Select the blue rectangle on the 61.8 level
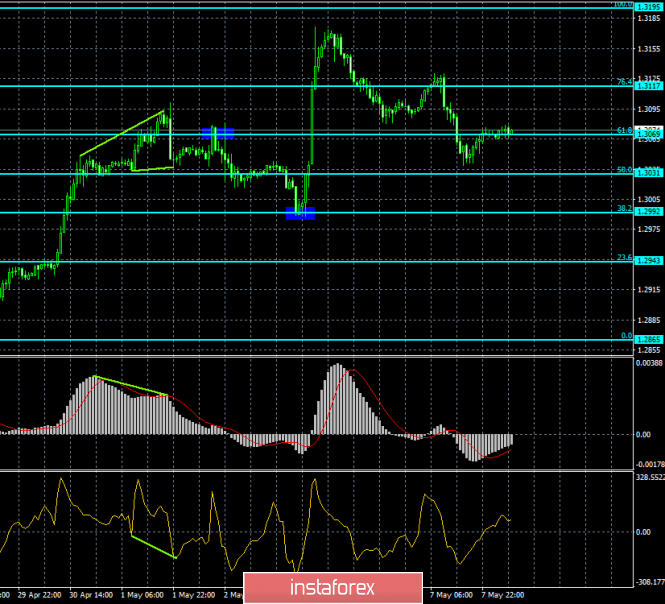This screenshot has height=604, width=665. [x=218, y=134]
